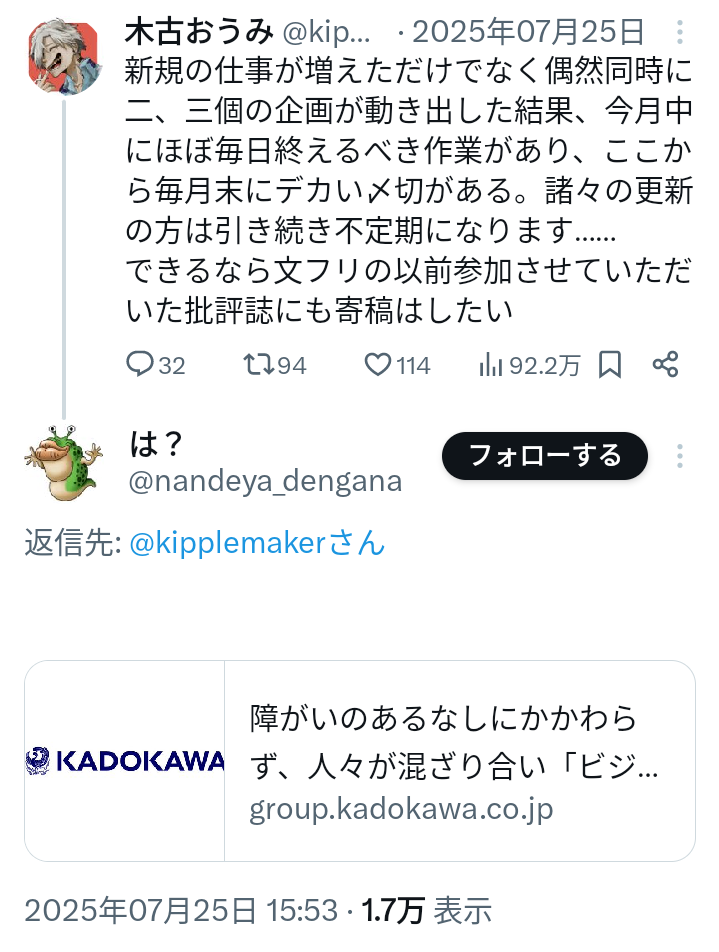
Task: Open the frog avatar of は？
Action: [61, 460]
